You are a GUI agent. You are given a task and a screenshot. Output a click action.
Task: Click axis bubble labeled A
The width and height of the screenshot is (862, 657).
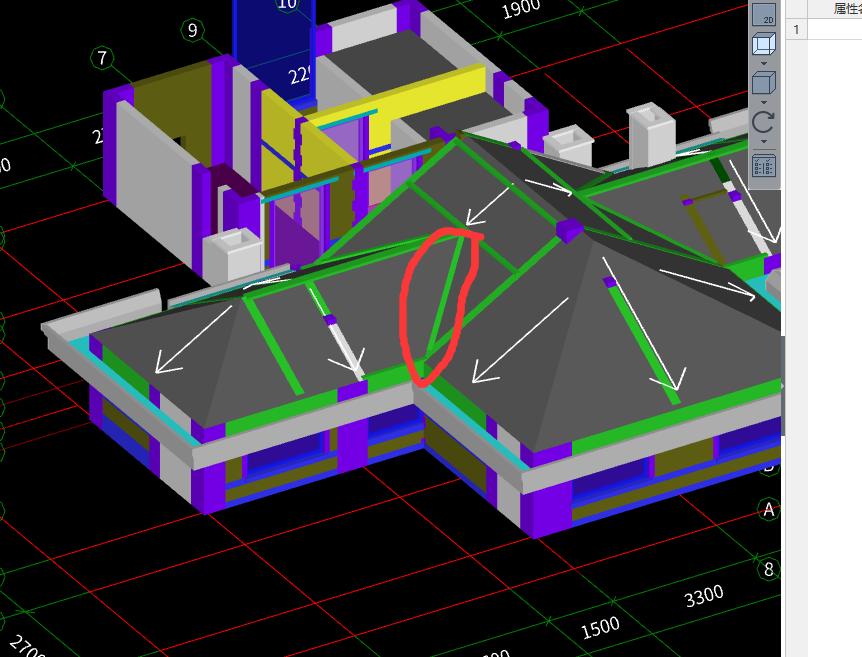pyautogui.click(x=769, y=510)
